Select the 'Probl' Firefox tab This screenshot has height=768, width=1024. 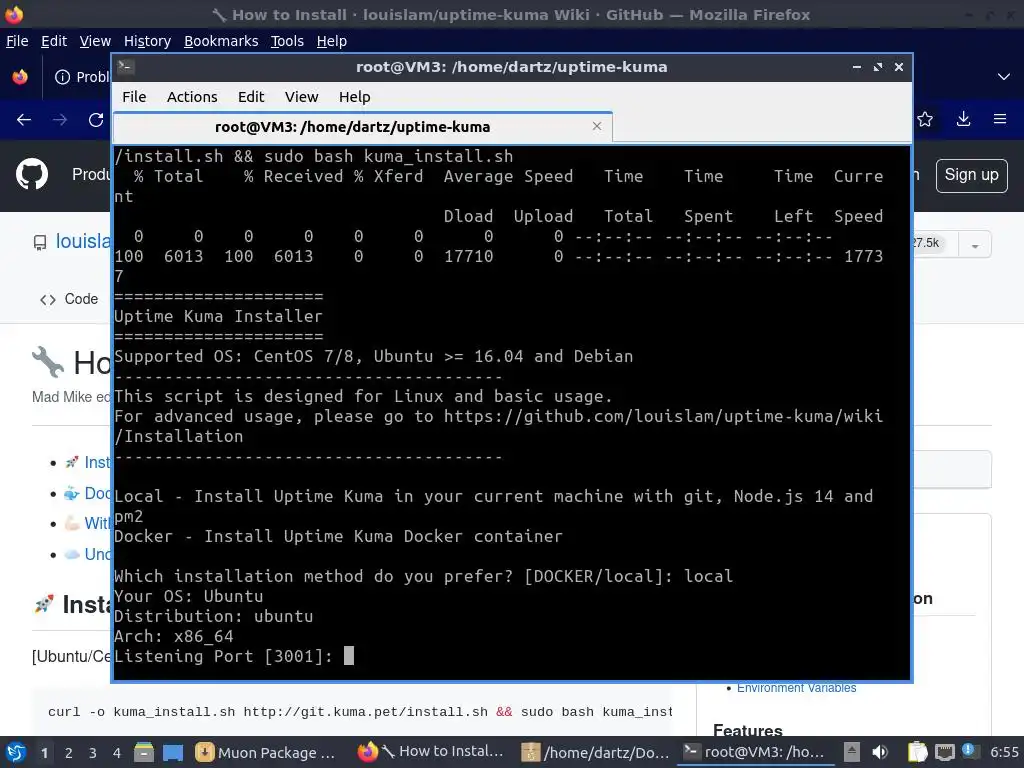(x=82, y=77)
